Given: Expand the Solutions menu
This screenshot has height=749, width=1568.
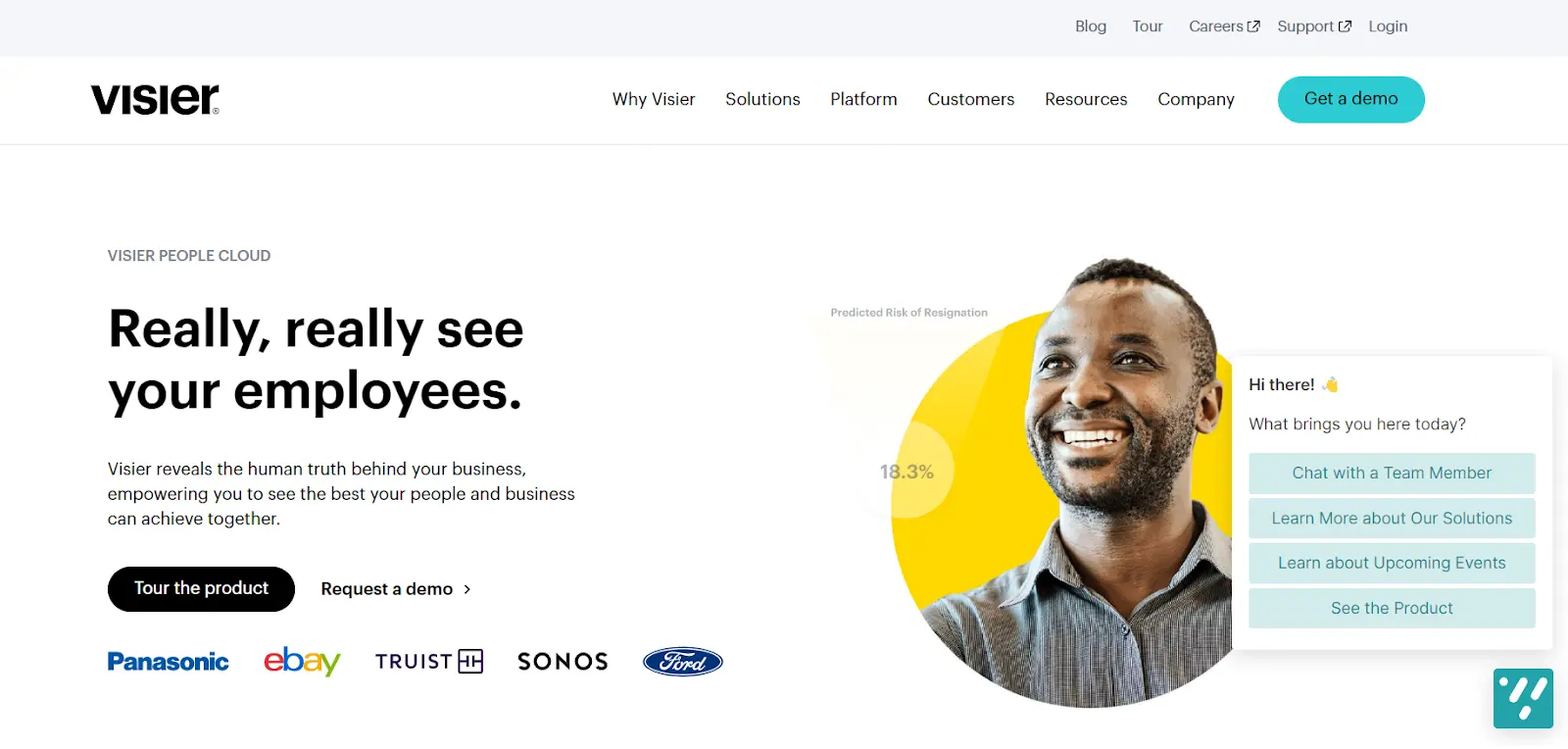Looking at the screenshot, I should (762, 99).
